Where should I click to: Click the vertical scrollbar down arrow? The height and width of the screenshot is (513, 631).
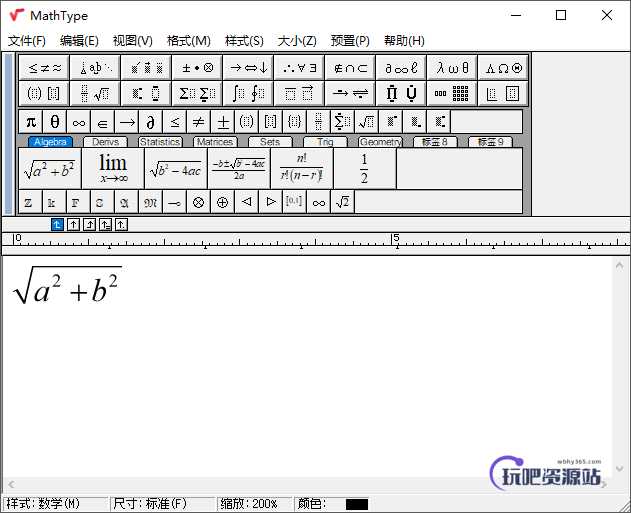click(x=620, y=469)
